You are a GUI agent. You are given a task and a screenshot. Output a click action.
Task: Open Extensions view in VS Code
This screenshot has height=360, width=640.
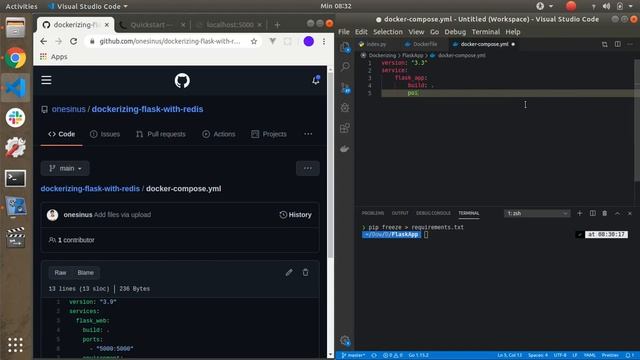click(x=345, y=128)
